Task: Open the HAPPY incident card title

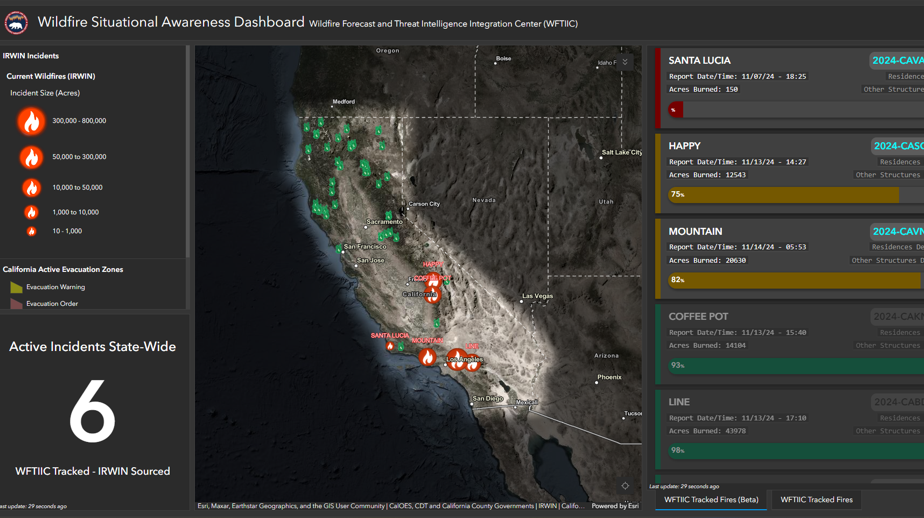Action: [685, 146]
